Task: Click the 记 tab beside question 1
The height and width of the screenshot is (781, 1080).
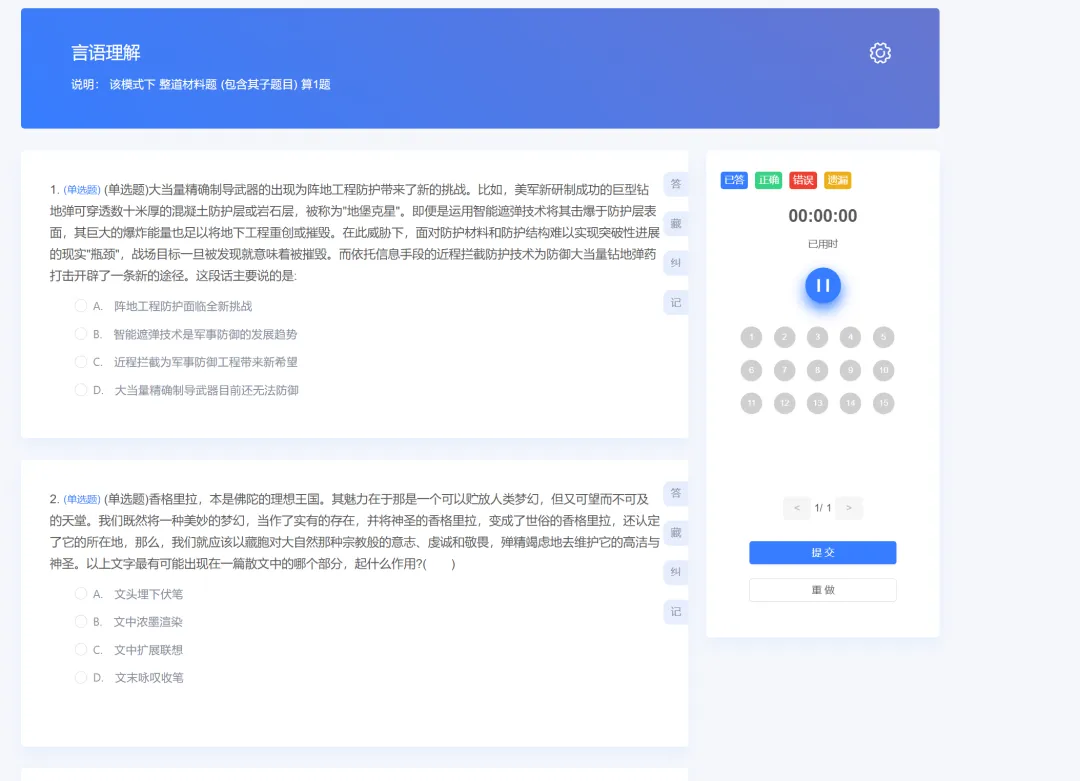Action: click(x=676, y=302)
